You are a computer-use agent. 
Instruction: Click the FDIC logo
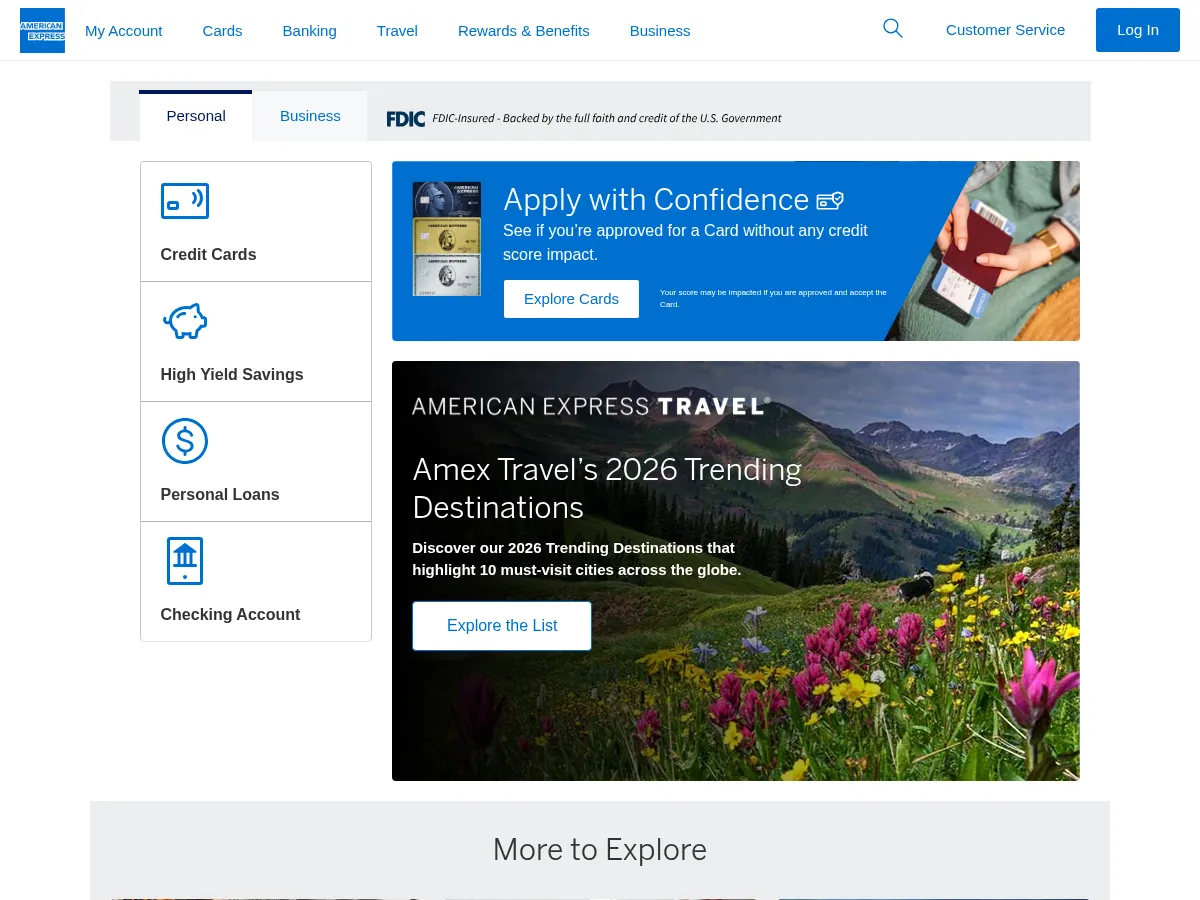(405, 118)
